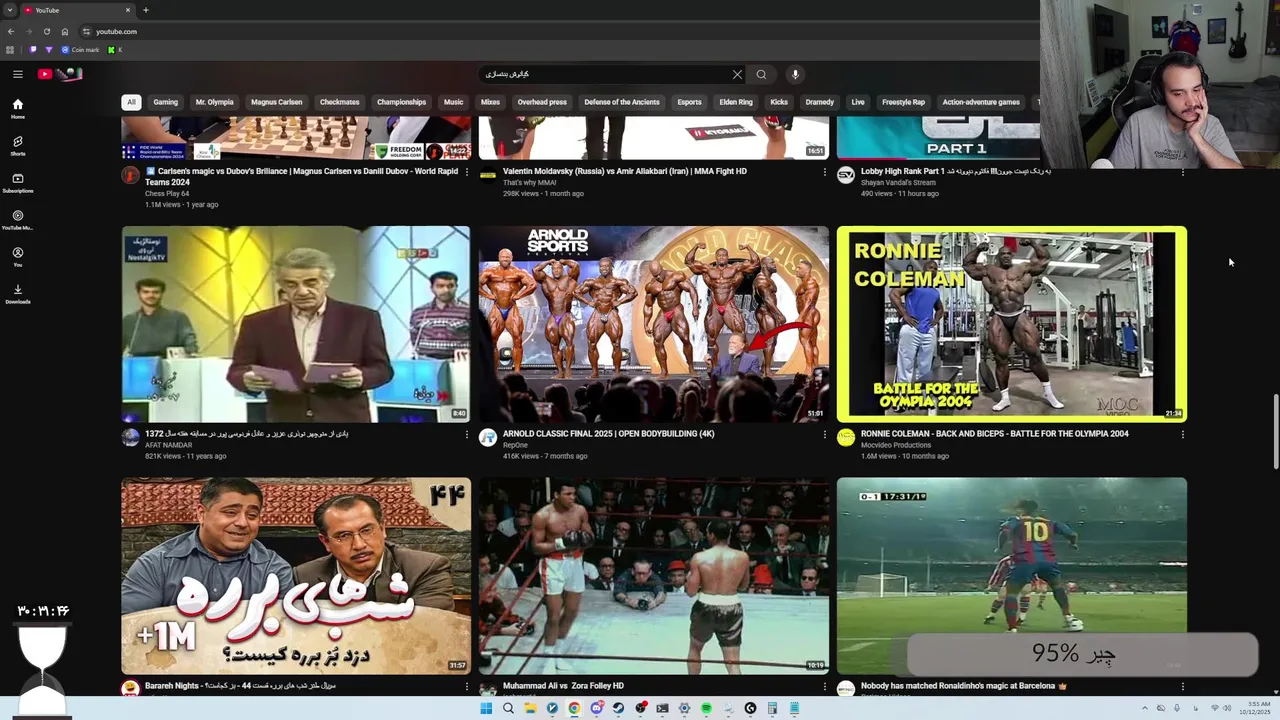The image size is (1280, 720).
Task: Open more options for Ronnie Coleman video
Action: pos(1183,435)
